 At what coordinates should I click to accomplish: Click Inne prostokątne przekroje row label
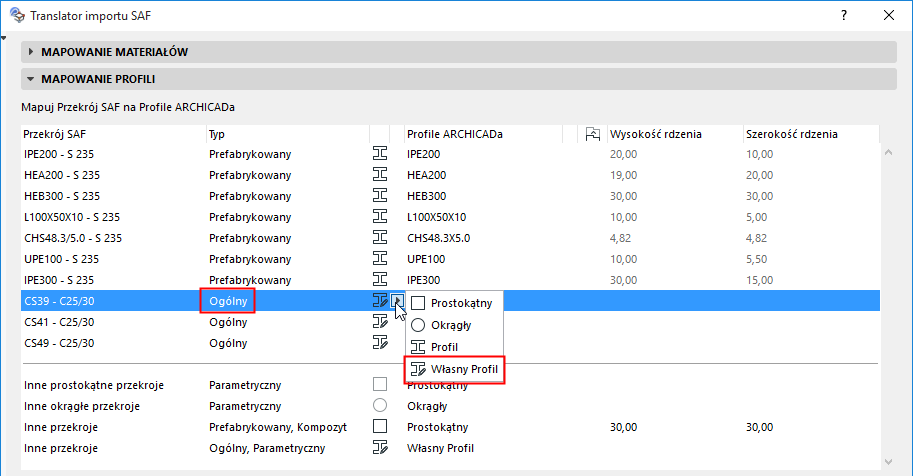[x=94, y=385]
